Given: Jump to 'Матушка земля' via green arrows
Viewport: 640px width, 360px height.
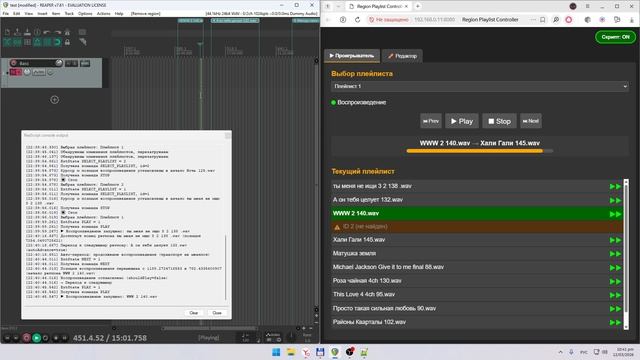Looking at the screenshot, I should pyautogui.click(x=615, y=254).
